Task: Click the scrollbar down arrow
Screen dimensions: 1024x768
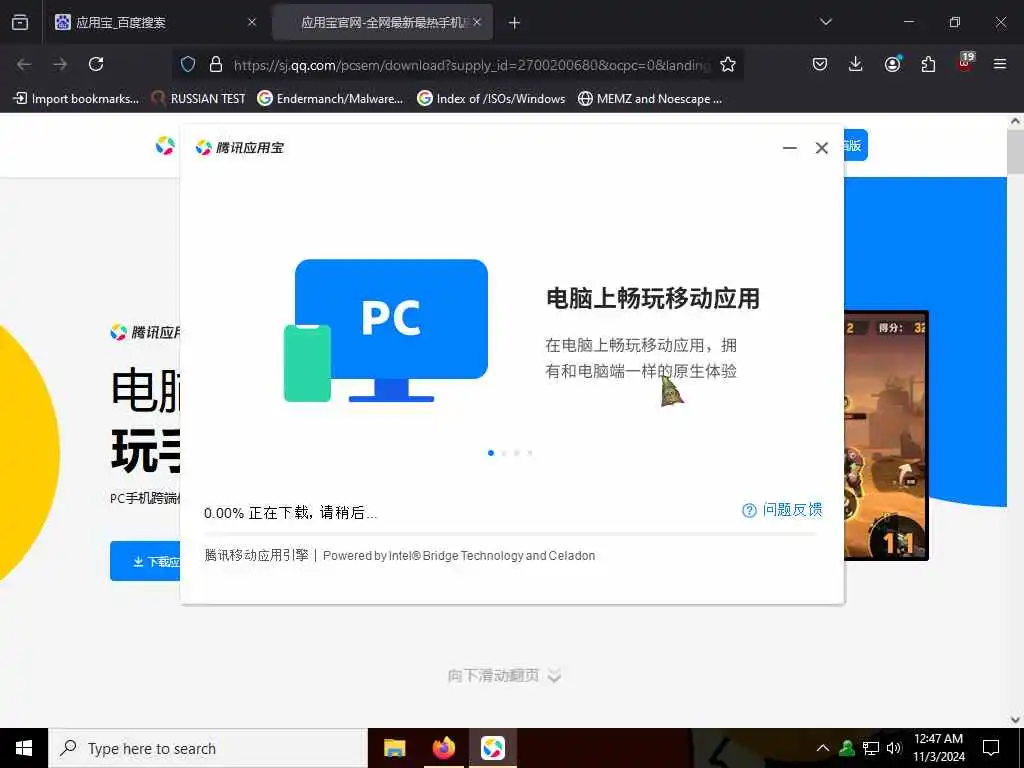Action: (x=1016, y=720)
